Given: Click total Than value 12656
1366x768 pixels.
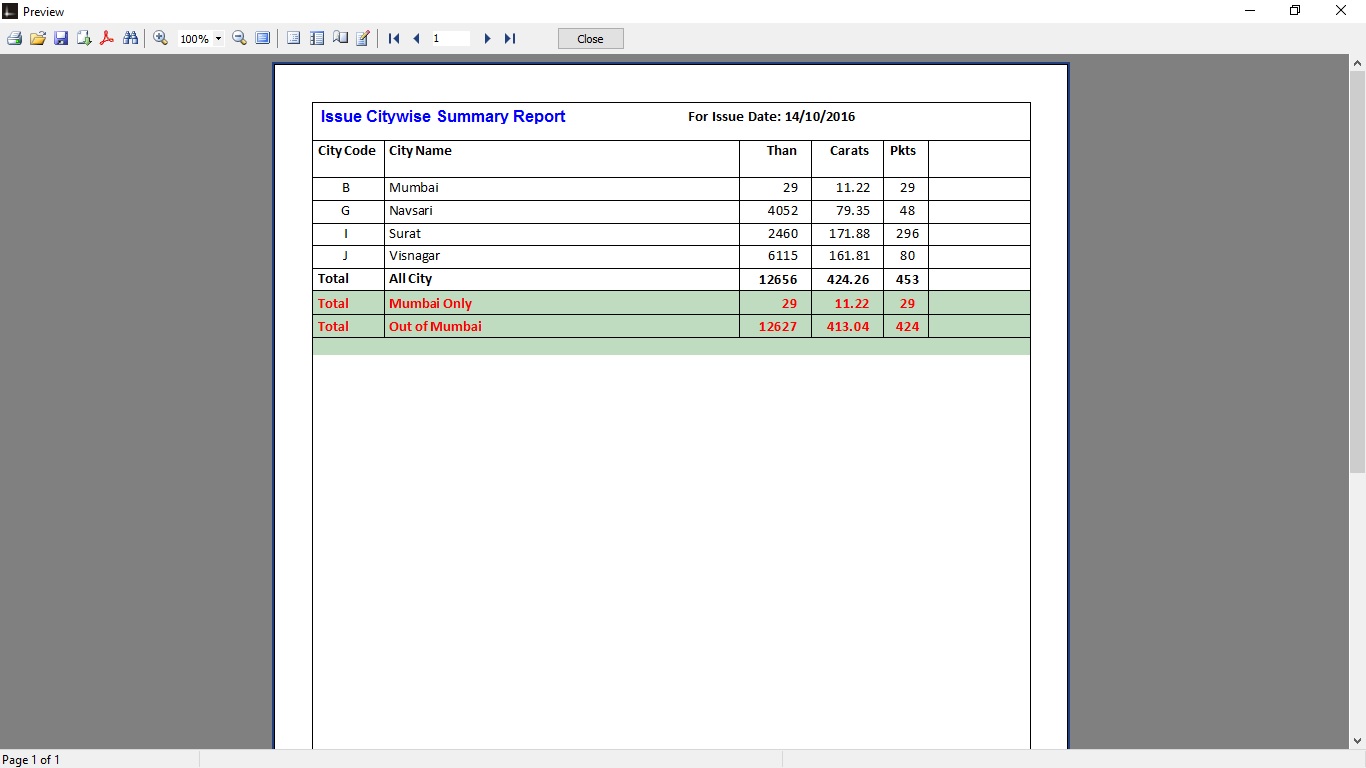Looking at the screenshot, I should (778, 280).
